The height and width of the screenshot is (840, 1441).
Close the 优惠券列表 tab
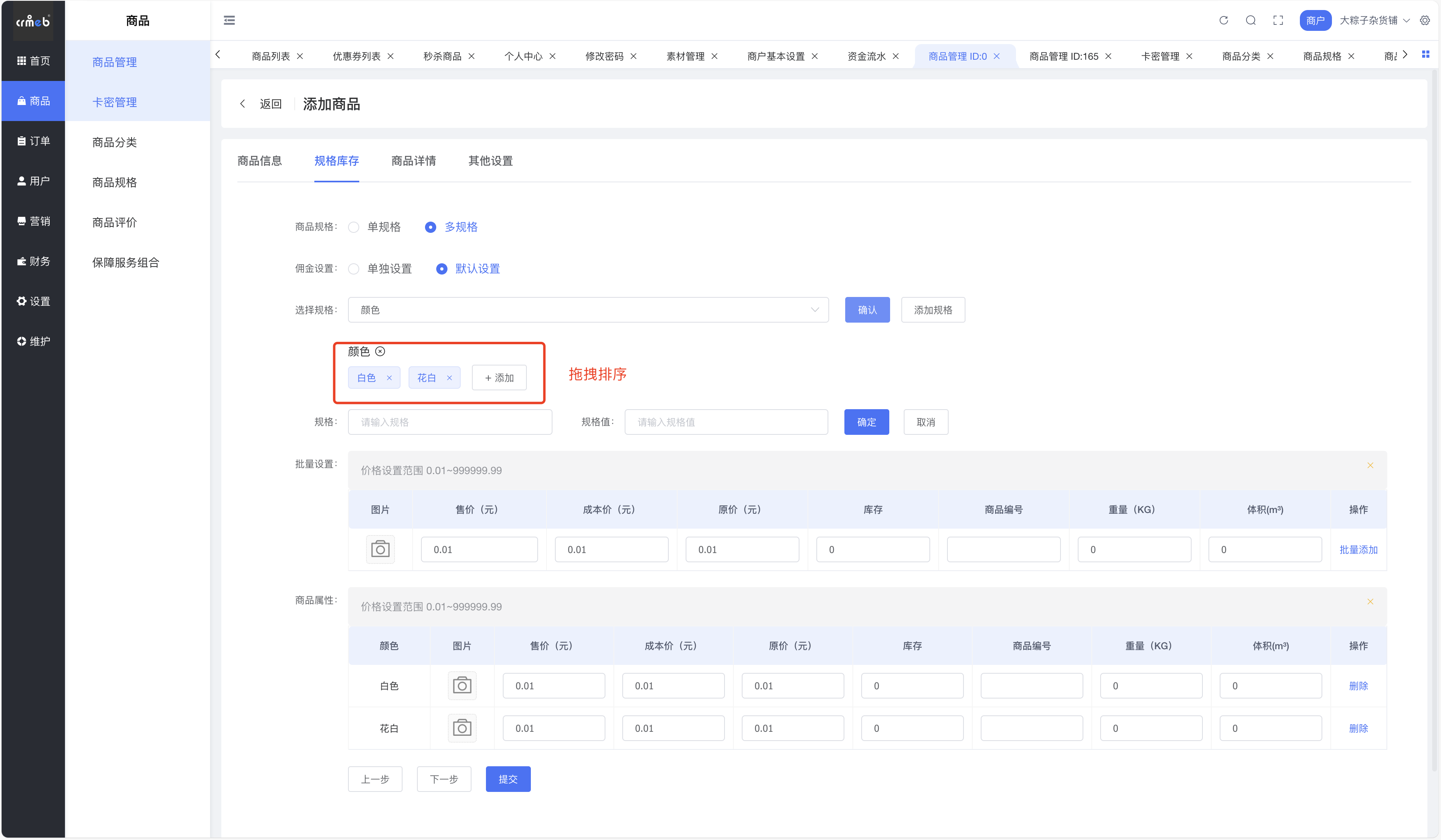click(391, 56)
